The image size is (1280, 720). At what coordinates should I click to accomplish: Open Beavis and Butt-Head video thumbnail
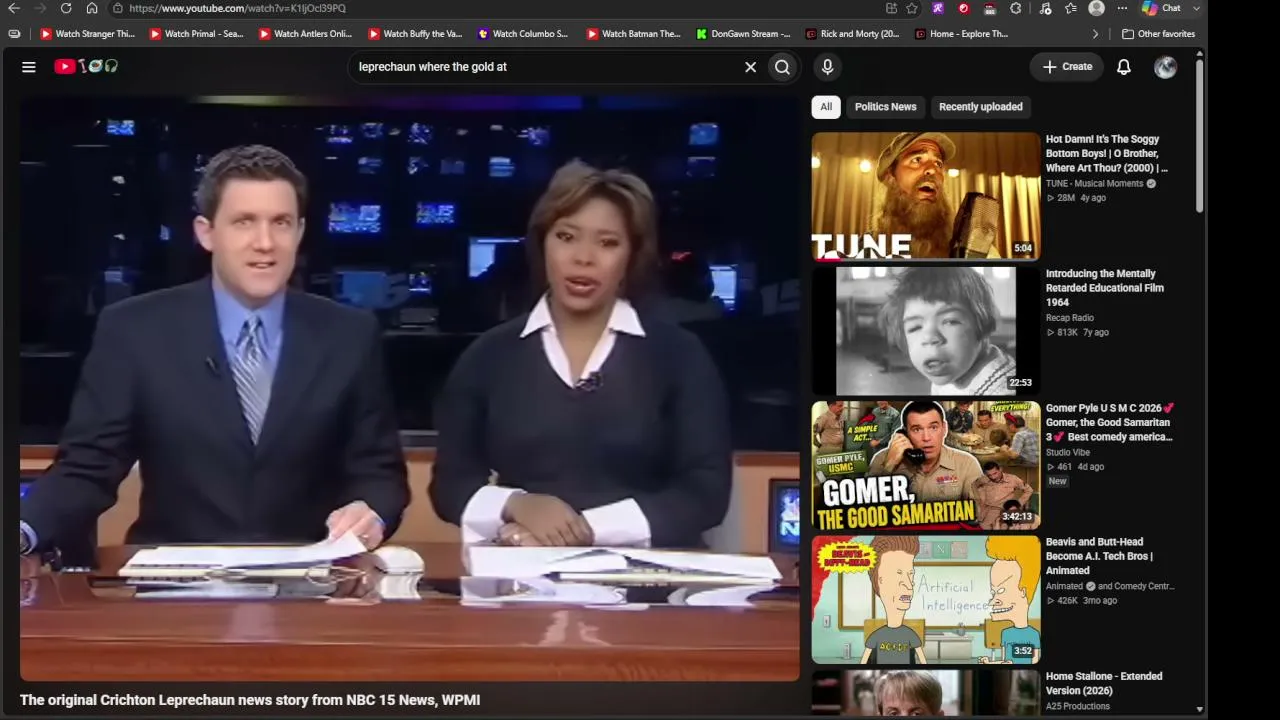(x=926, y=599)
